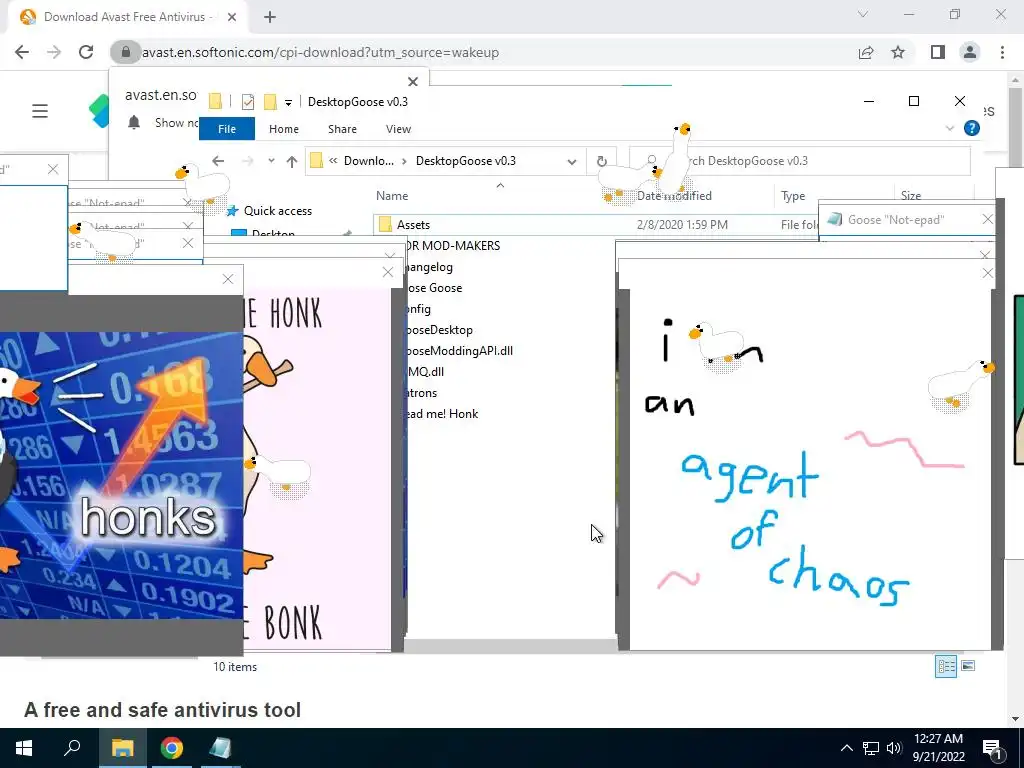Click the honks stock meme image
1024x768 pixels.
click(121, 475)
